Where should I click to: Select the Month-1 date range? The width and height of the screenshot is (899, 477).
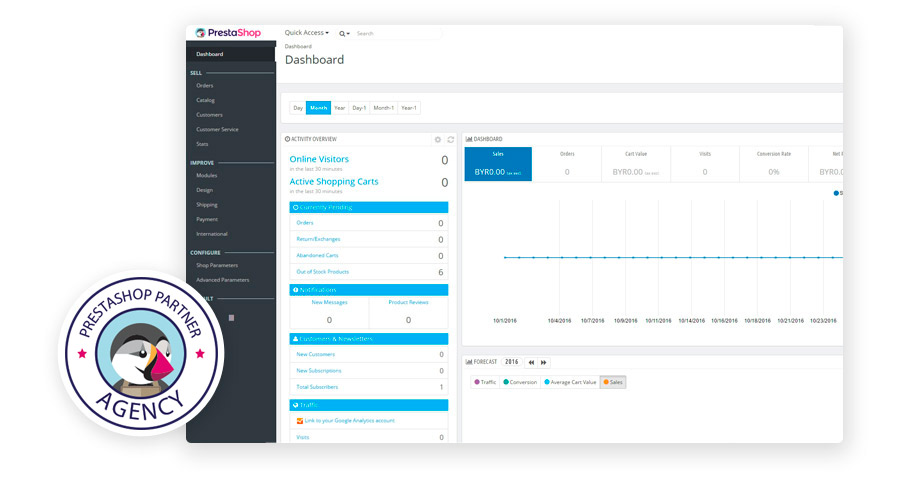click(384, 108)
